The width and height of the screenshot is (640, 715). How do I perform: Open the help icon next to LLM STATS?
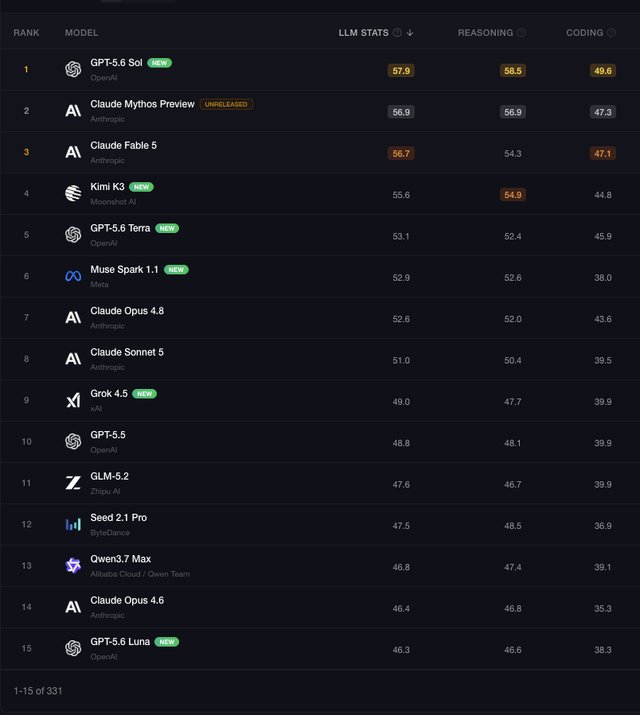coord(397,32)
